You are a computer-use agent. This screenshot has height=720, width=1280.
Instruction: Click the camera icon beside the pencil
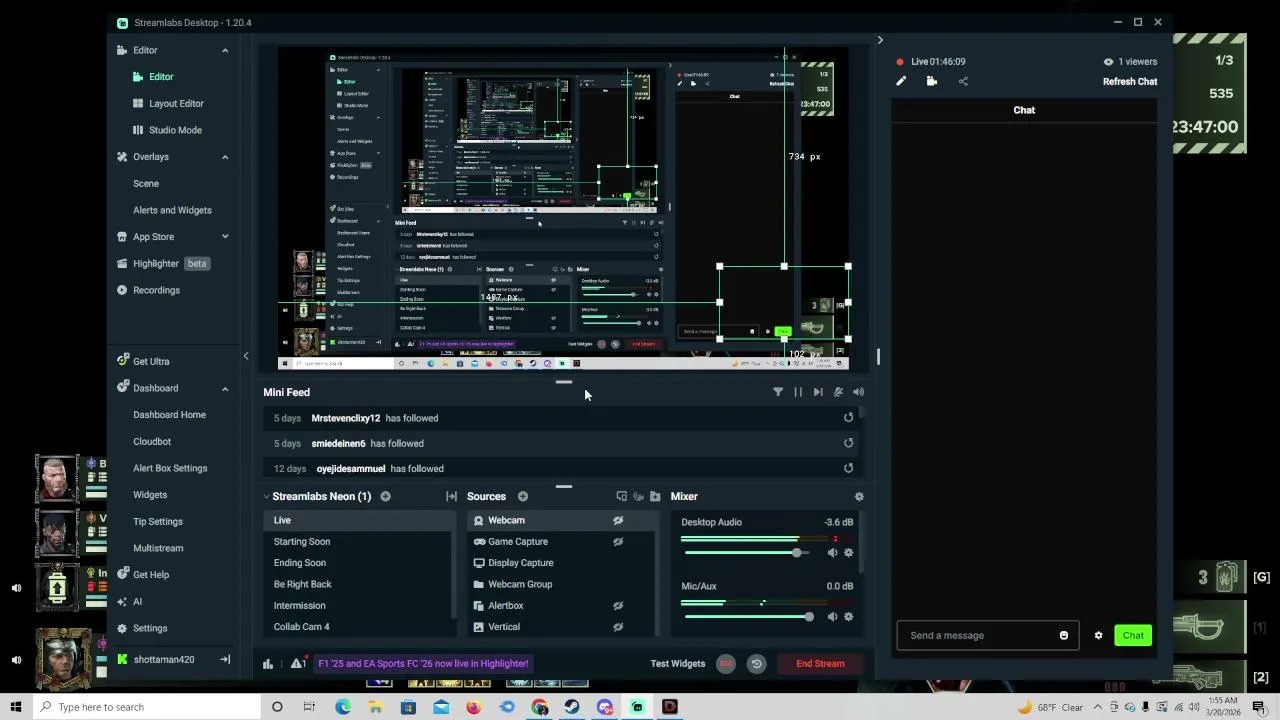point(932,82)
